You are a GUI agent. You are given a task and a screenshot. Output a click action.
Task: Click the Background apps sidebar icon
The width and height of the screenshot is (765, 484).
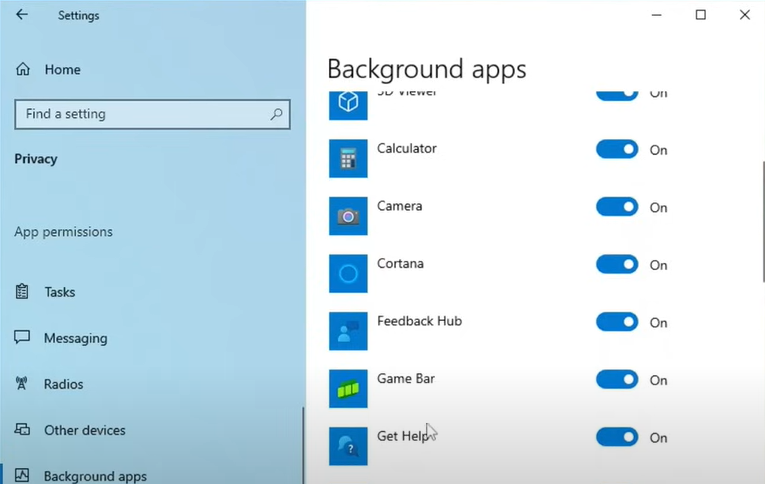[22, 475]
